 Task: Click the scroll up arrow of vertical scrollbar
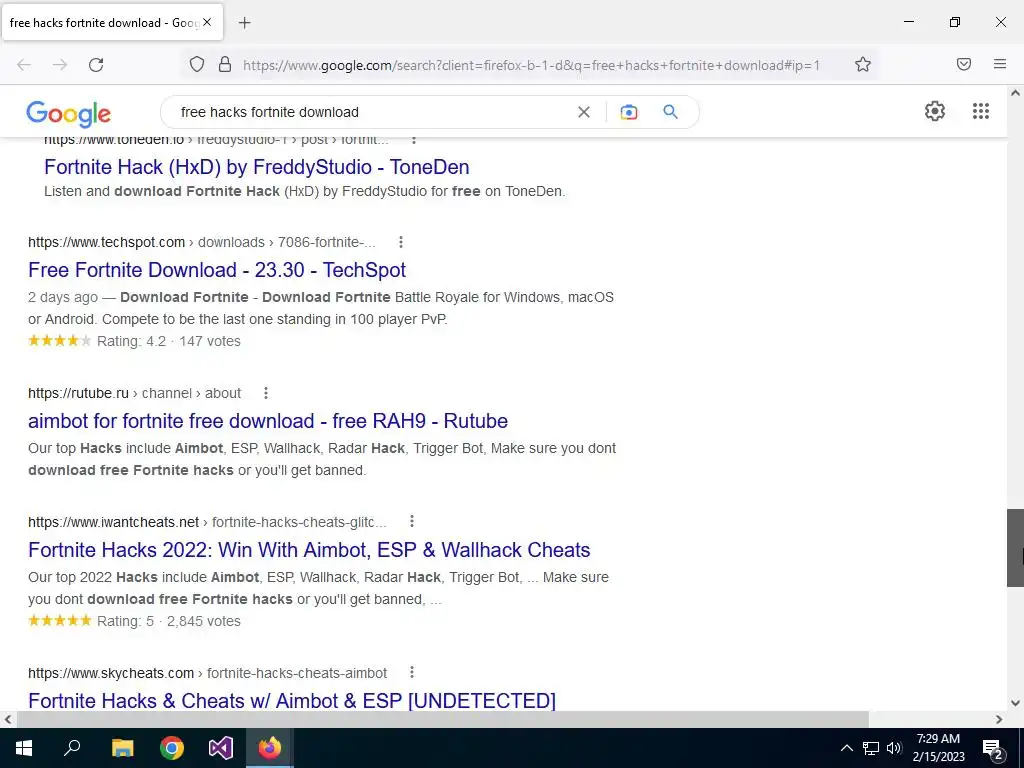tap(1015, 93)
